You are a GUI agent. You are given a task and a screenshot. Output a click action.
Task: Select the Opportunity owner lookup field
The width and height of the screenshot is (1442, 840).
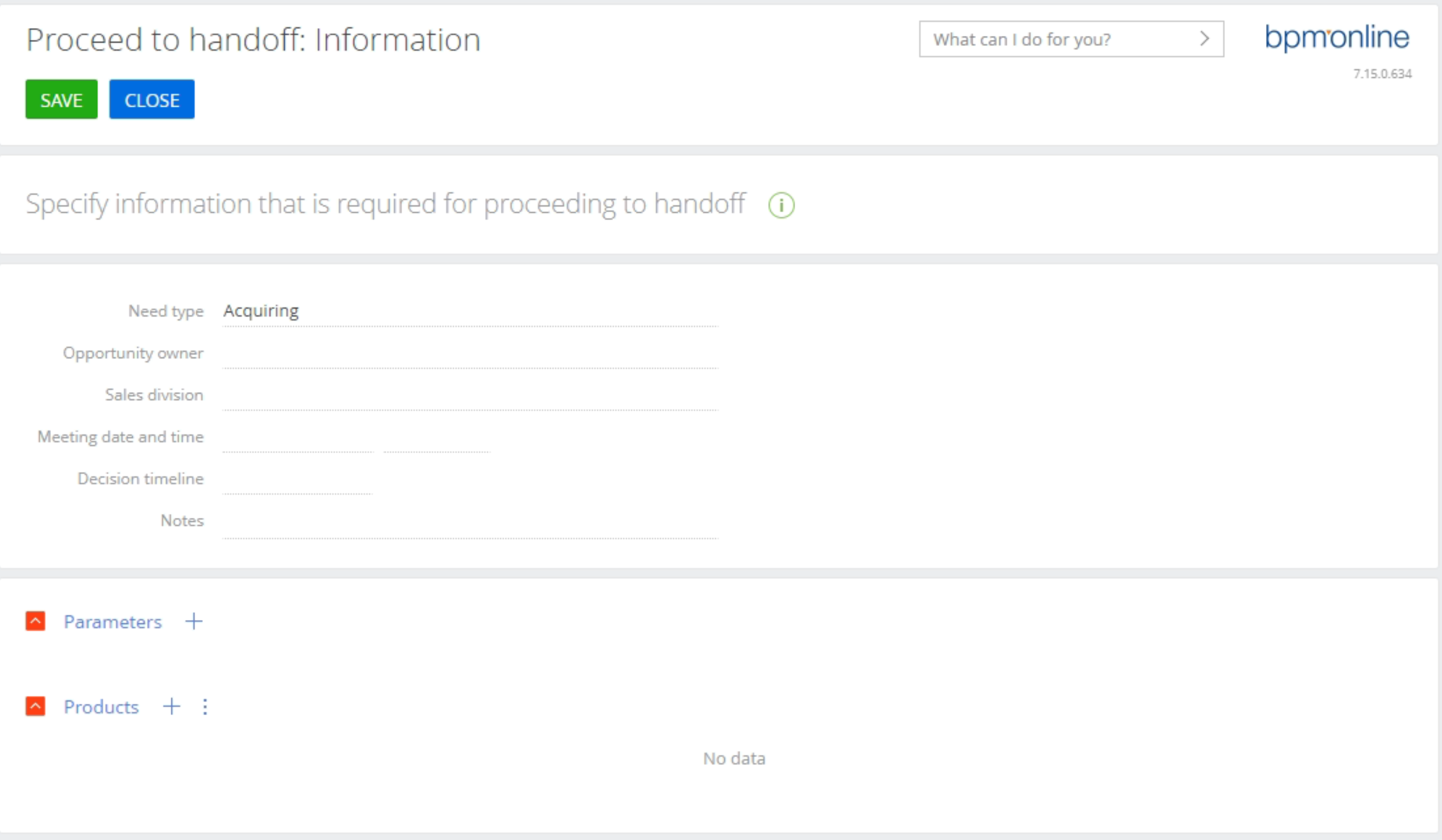click(x=470, y=353)
